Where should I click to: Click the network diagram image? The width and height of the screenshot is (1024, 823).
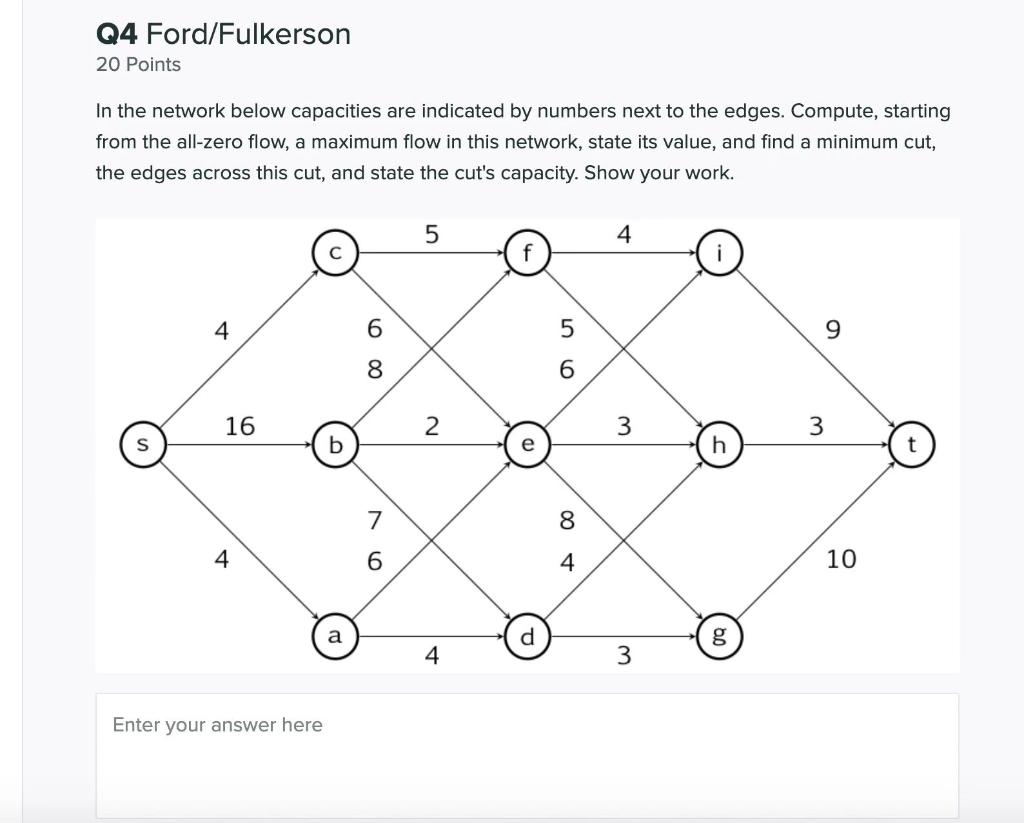[527, 445]
